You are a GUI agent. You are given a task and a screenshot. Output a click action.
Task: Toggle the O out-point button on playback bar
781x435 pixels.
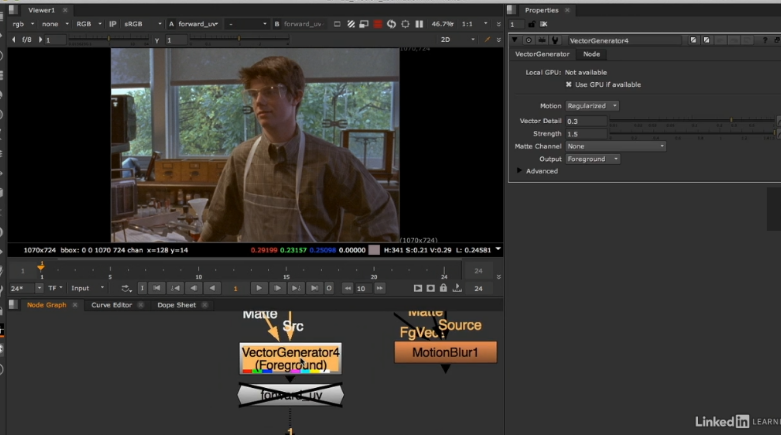pyautogui.click(x=329, y=288)
